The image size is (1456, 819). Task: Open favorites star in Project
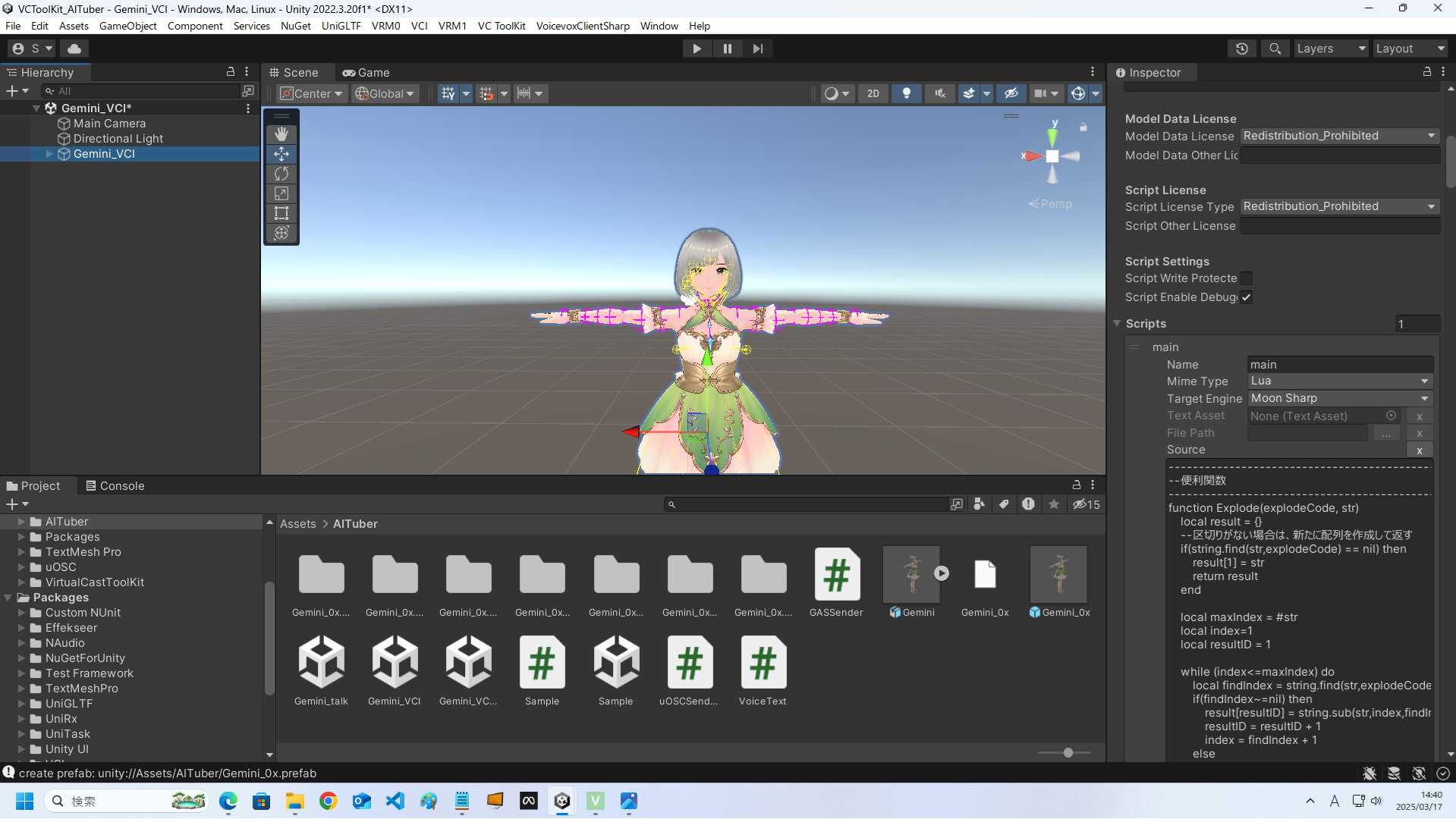coord(1054,504)
